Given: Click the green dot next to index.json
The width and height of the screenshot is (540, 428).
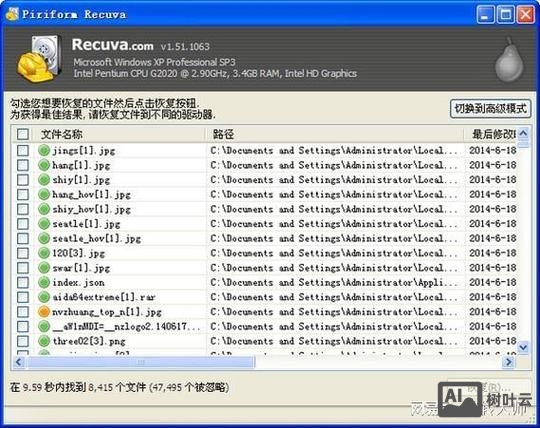Looking at the screenshot, I should (x=44, y=282).
